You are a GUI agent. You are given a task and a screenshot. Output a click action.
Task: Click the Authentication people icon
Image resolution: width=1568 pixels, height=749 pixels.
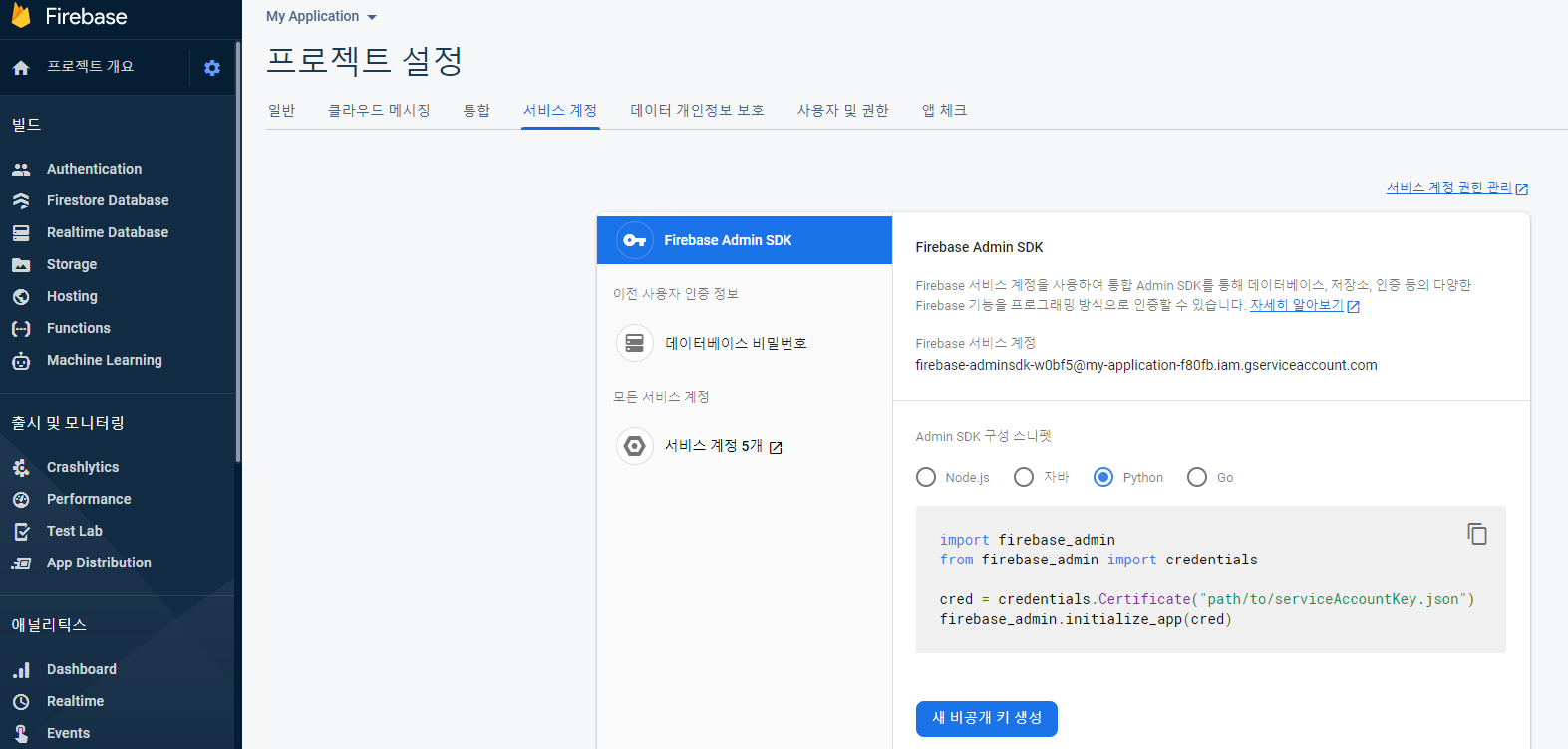21,170
